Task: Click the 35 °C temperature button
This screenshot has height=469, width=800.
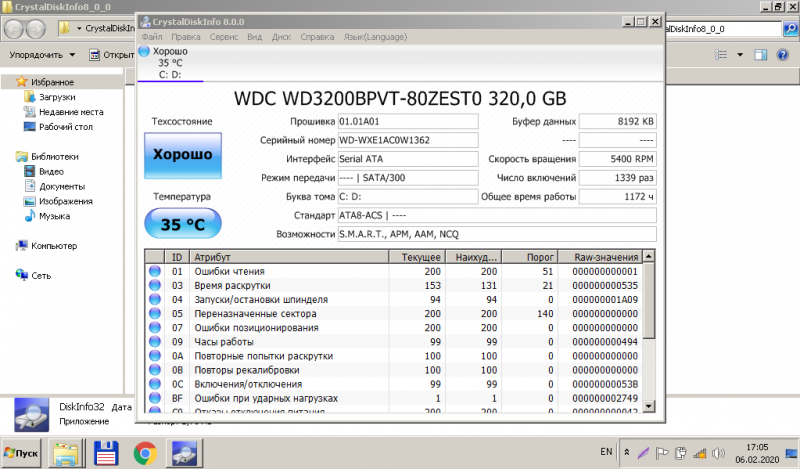Action: click(x=183, y=224)
